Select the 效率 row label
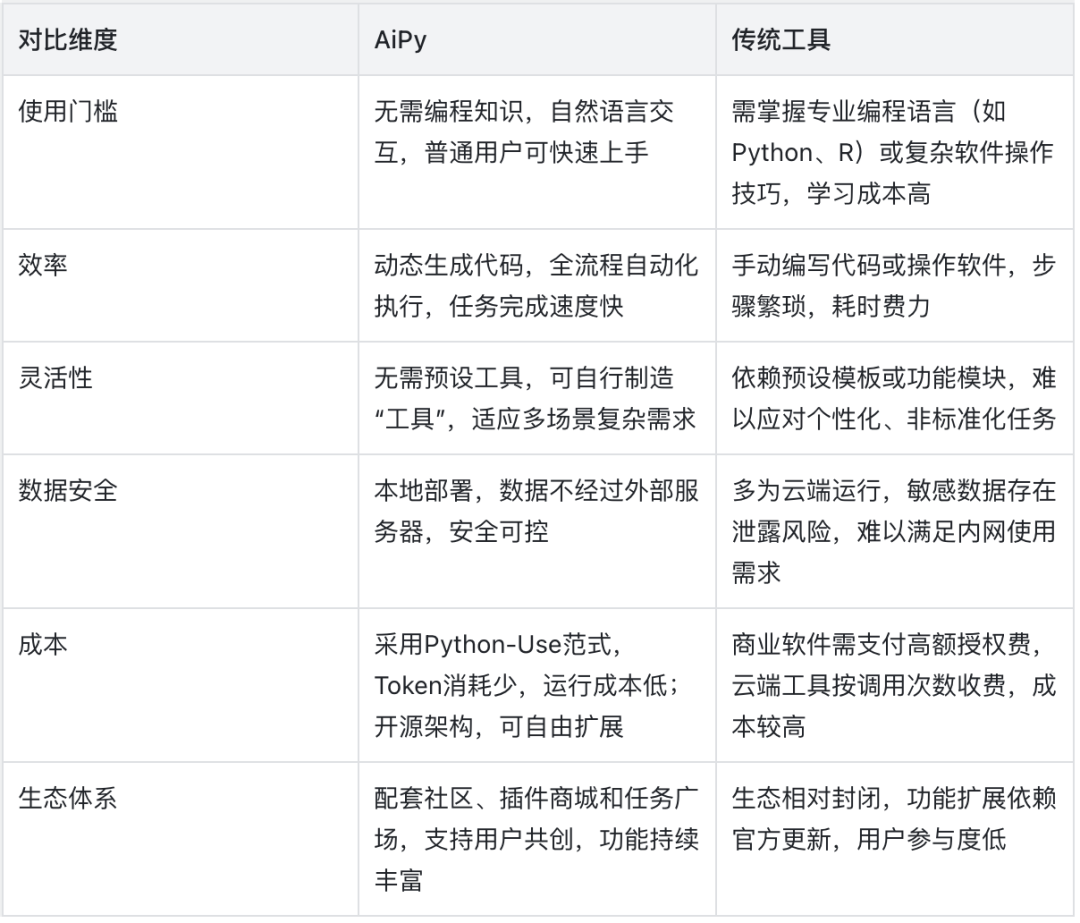The width and height of the screenshot is (1080, 923). click(43, 265)
